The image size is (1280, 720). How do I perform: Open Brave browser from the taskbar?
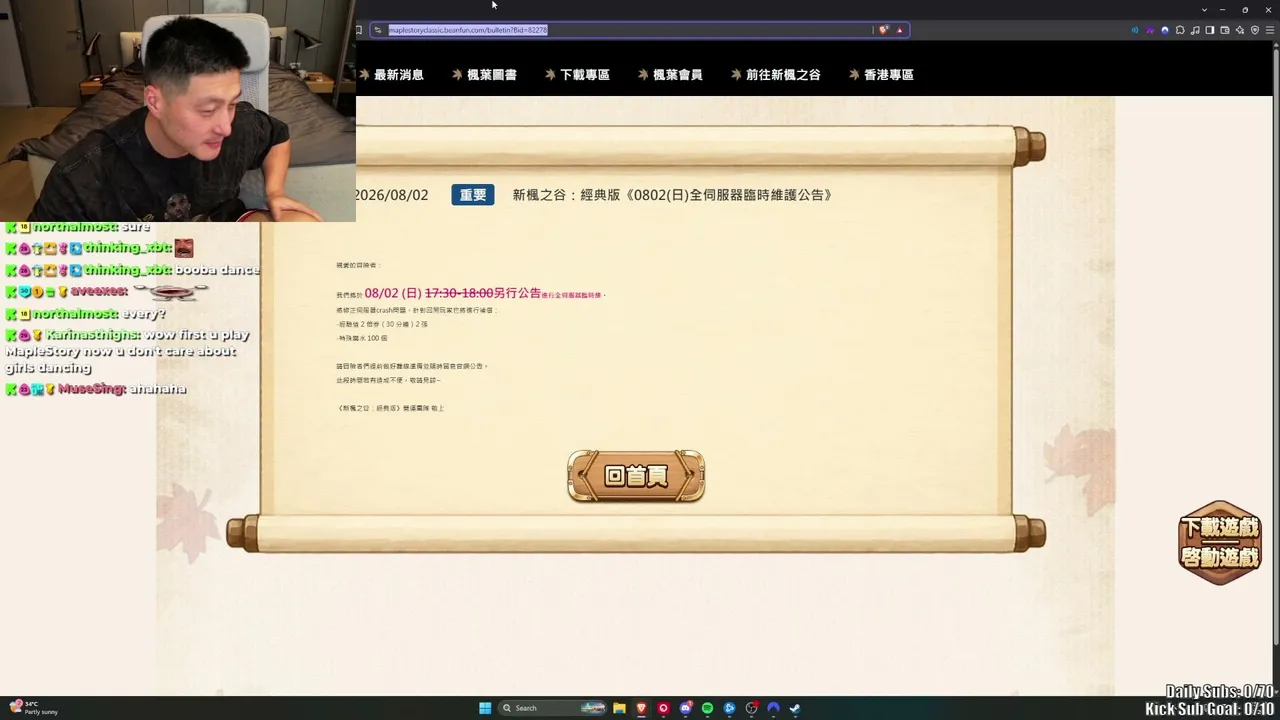pos(641,708)
